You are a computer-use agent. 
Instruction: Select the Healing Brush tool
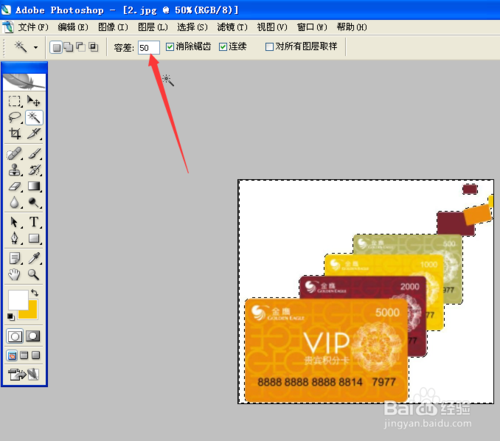(x=14, y=154)
